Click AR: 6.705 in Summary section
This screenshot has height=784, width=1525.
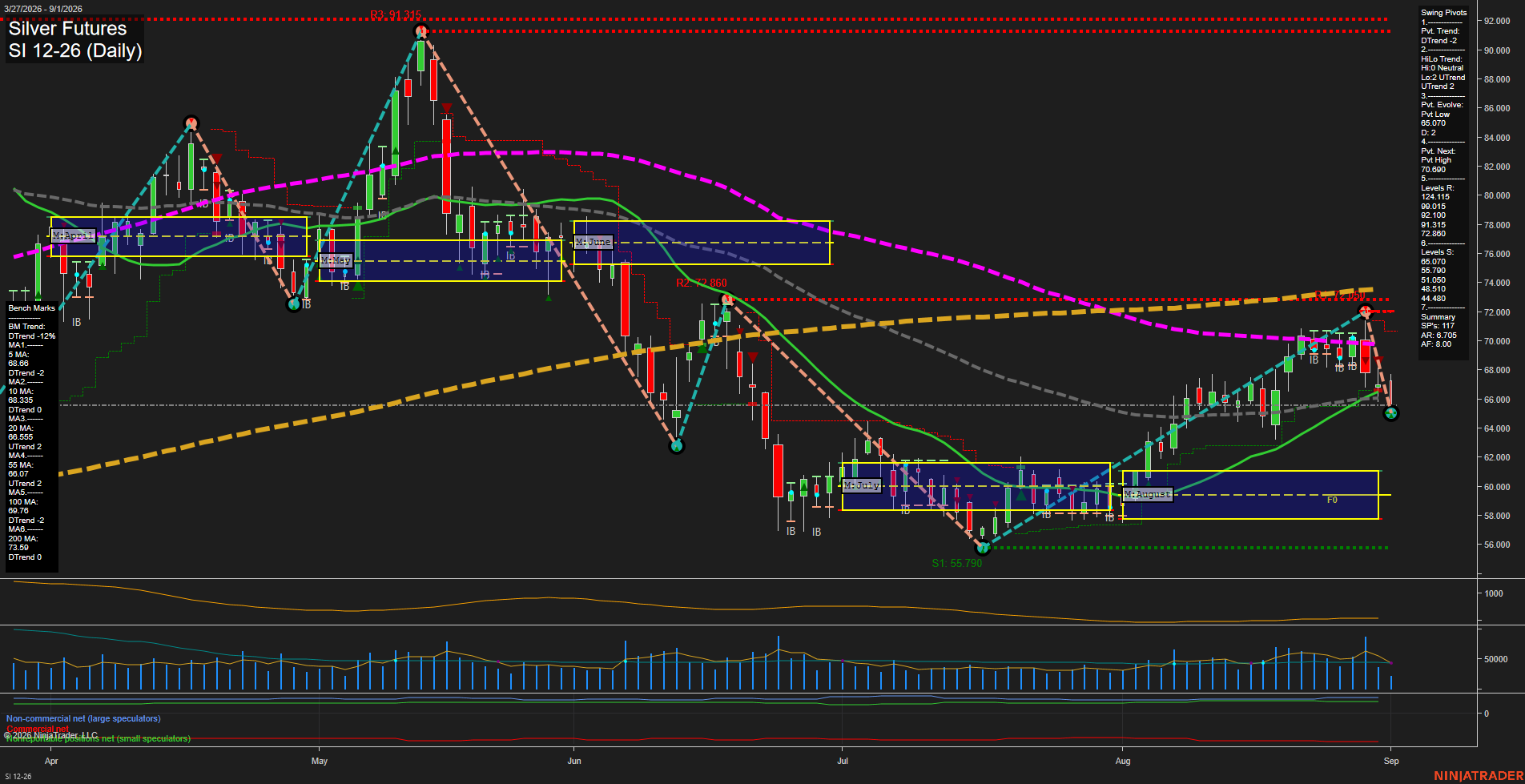[1439, 336]
